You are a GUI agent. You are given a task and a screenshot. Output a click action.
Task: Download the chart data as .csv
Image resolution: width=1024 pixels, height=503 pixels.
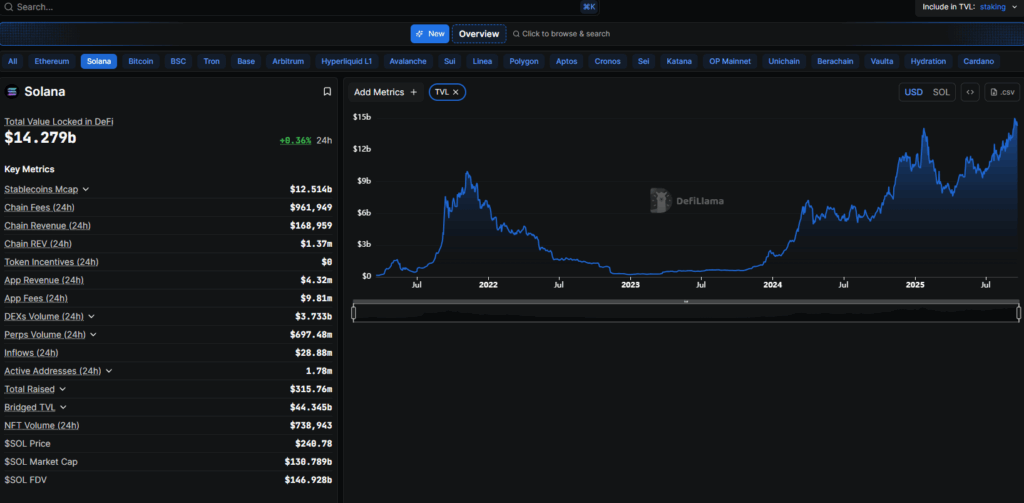tap(1002, 92)
